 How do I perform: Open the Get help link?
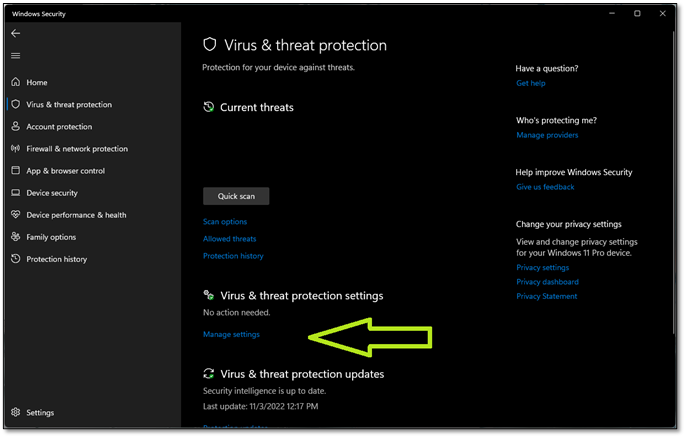pyautogui.click(x=531, y=84)
